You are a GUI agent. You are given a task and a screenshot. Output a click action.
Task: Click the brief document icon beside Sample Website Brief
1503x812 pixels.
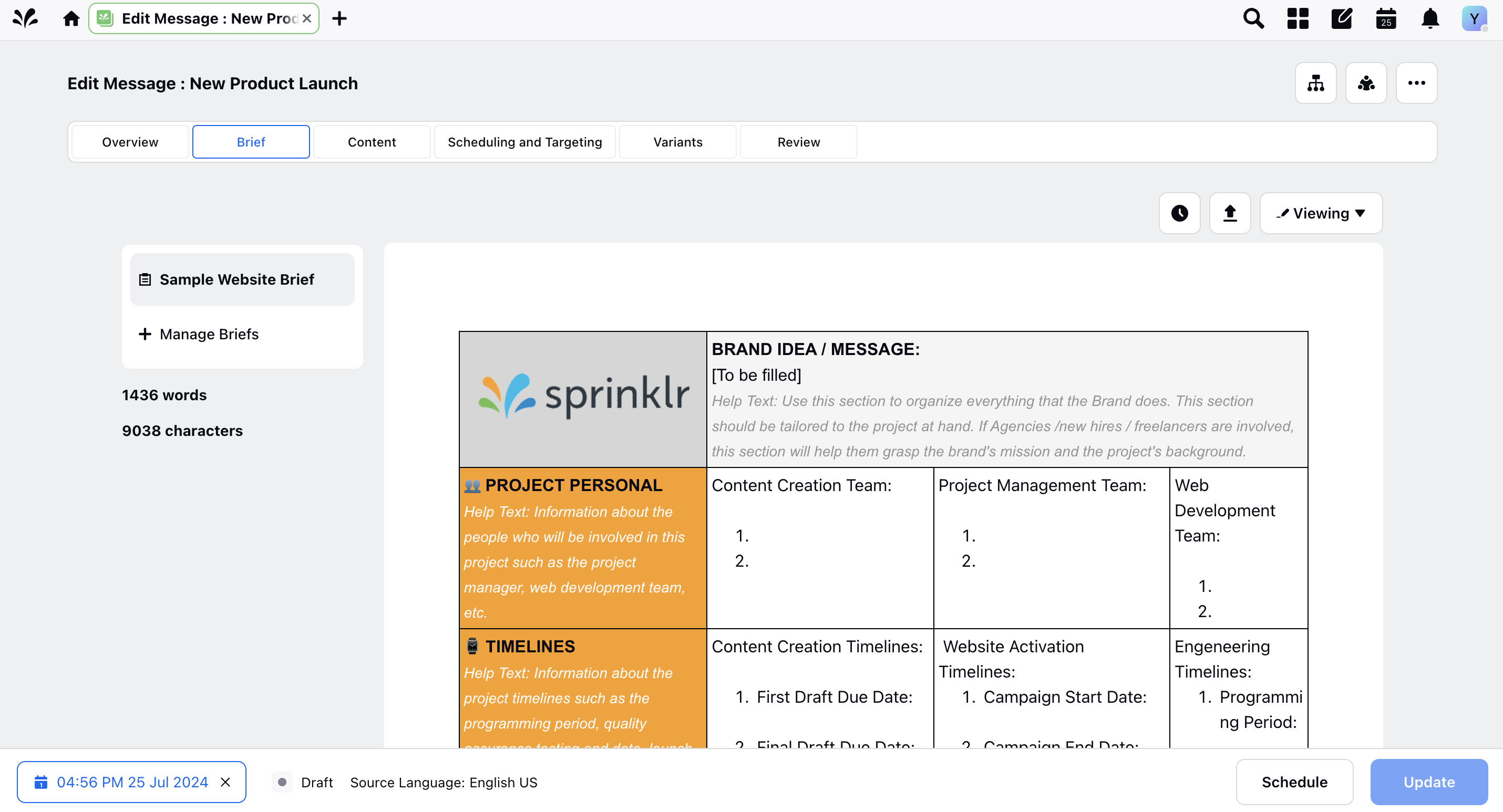pos(145,279)
